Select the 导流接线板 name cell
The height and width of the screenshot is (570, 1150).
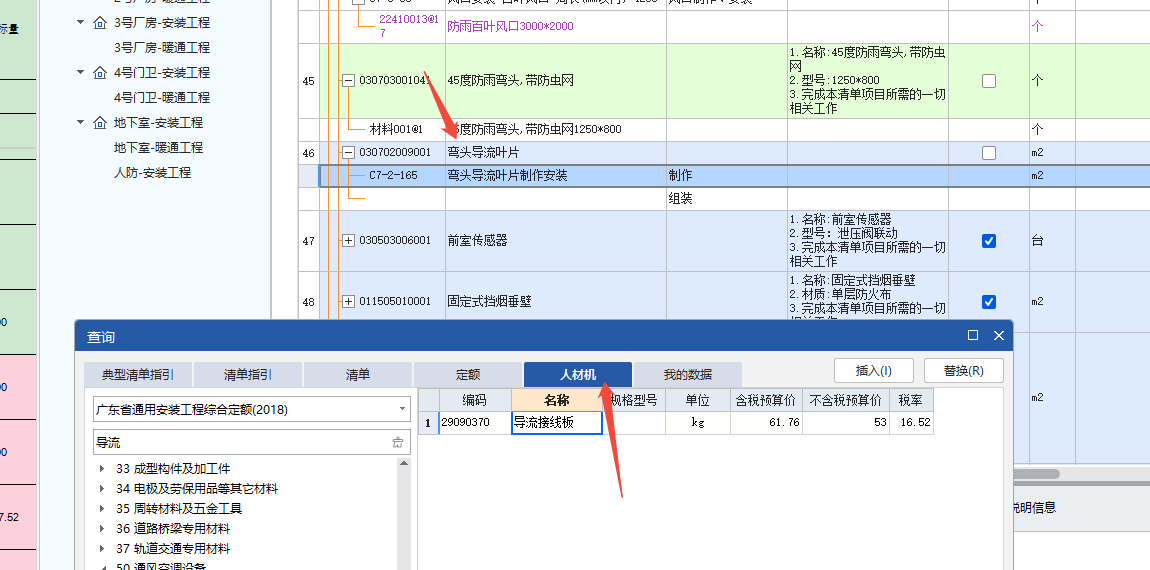pyautogui.click(x=557, y=423)
